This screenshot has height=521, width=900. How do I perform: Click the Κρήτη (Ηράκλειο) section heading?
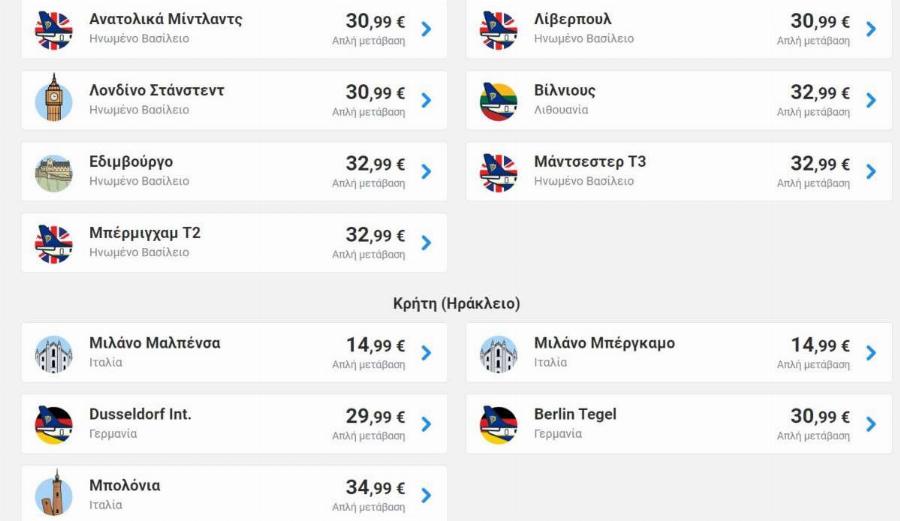point(456,303)
